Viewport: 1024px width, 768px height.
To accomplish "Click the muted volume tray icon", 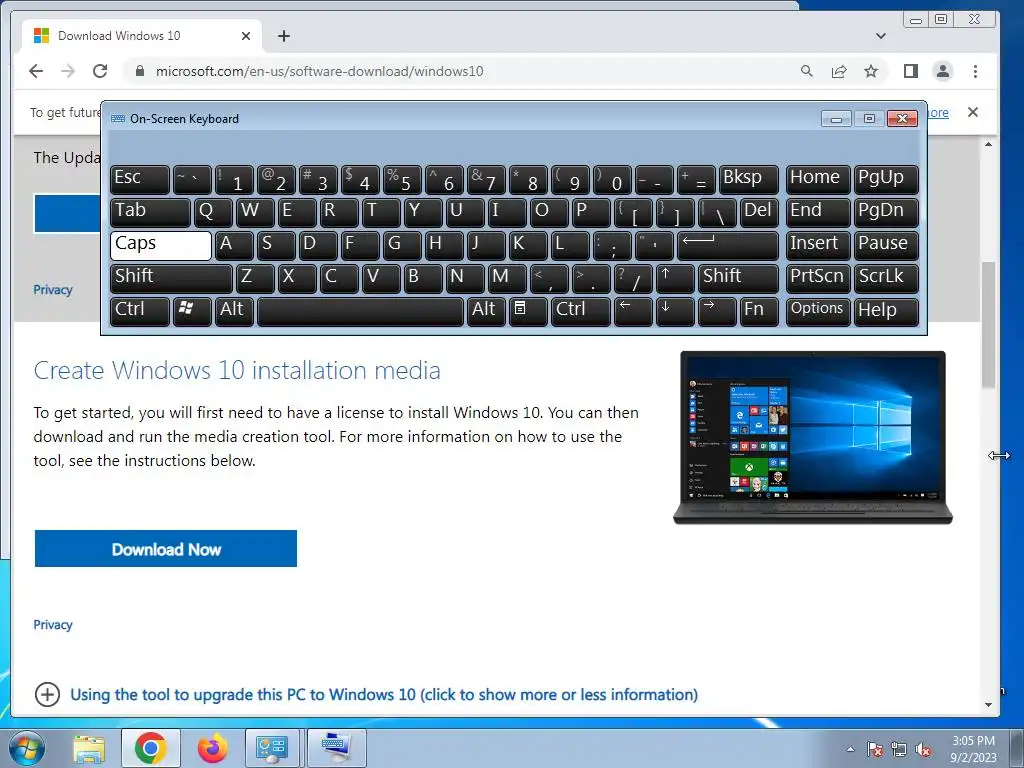I will [x=923, y=750].
